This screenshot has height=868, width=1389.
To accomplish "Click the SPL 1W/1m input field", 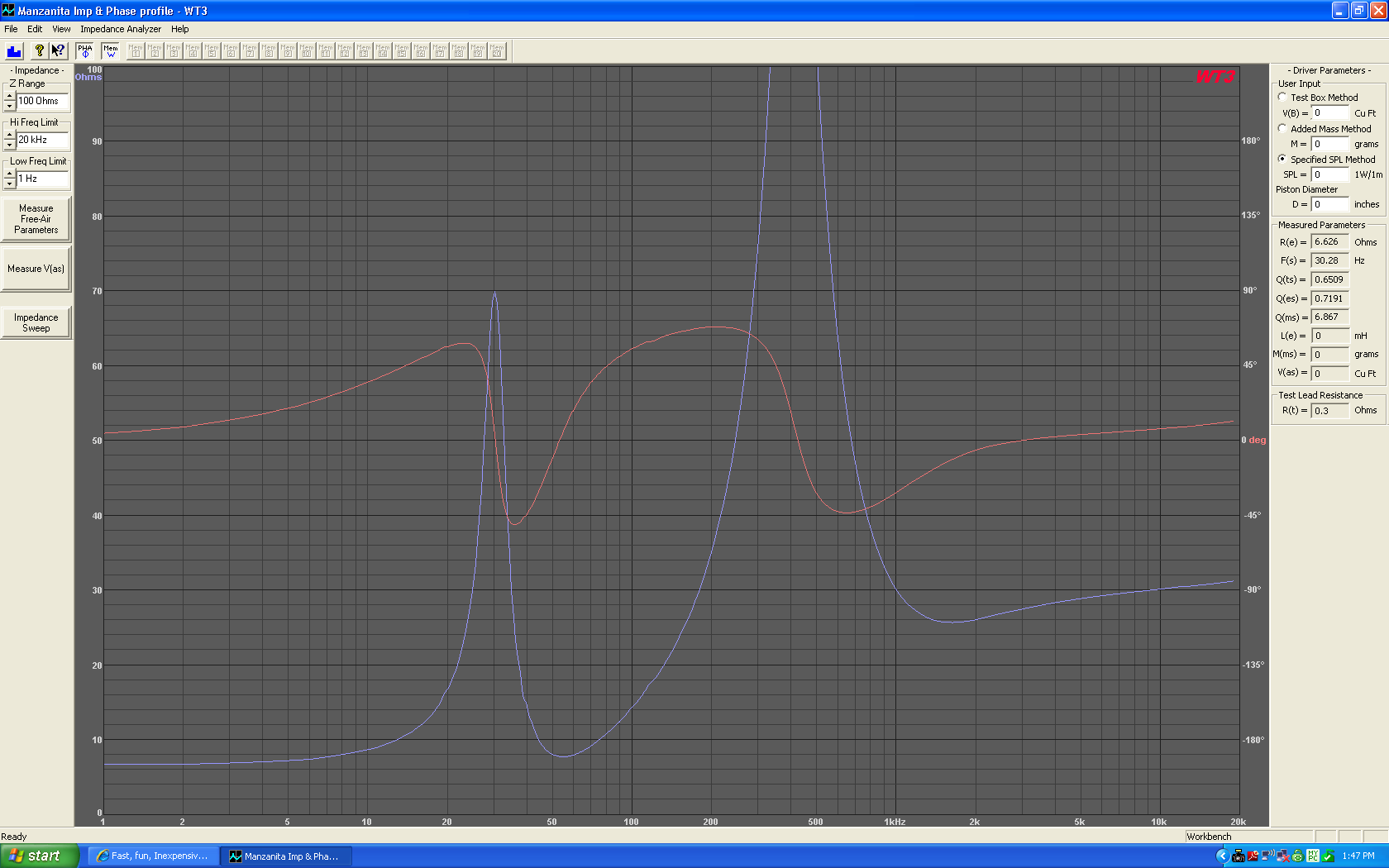I will 1330,174.
